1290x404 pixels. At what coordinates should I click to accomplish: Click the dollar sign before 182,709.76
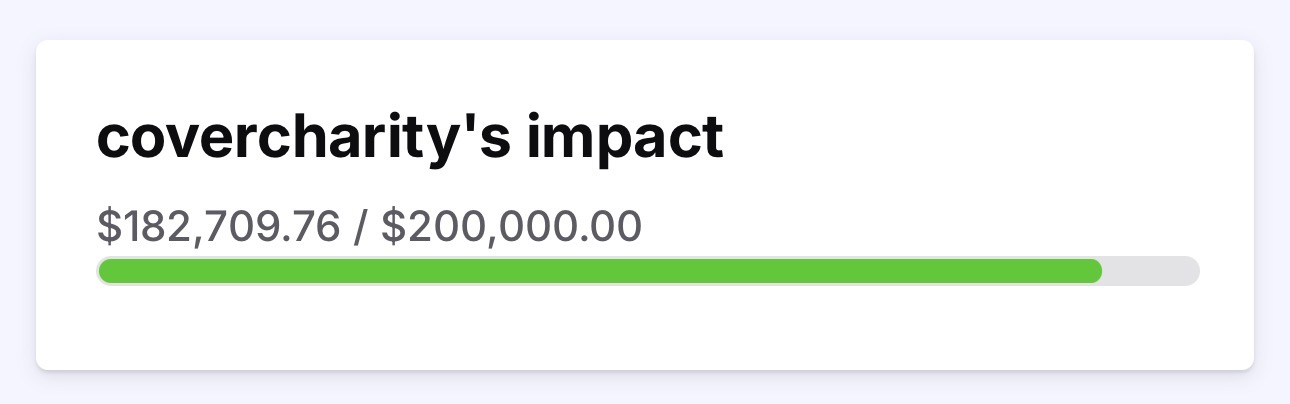click(x=107, y=226)
